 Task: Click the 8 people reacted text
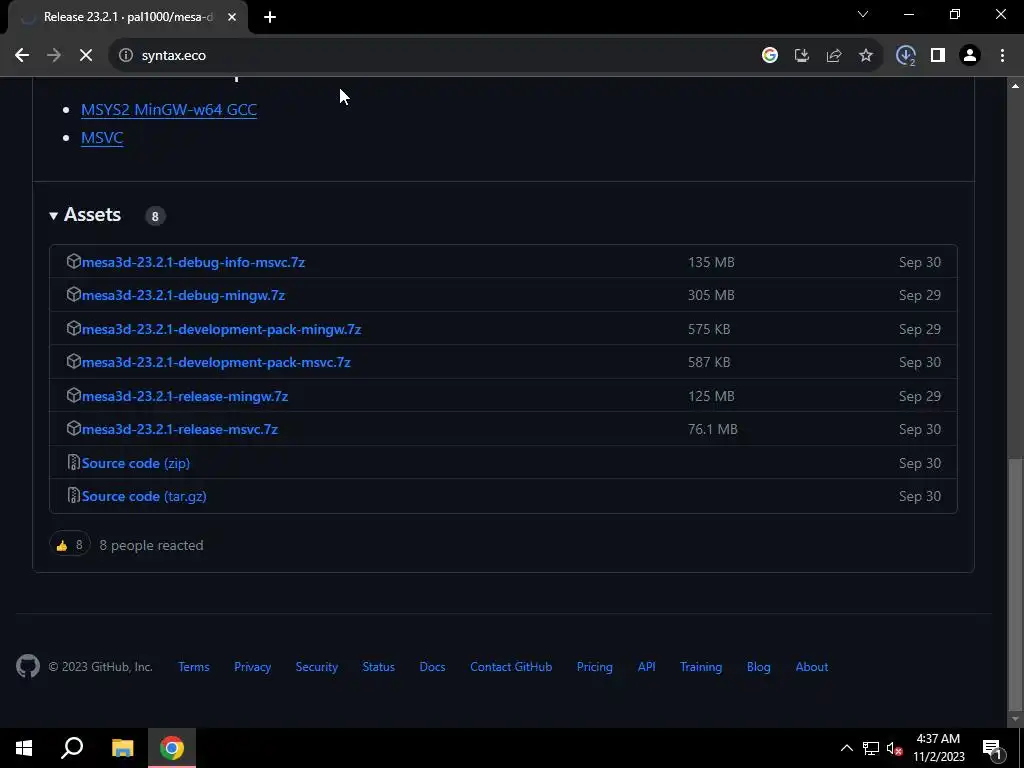click(x=152, y=545)
